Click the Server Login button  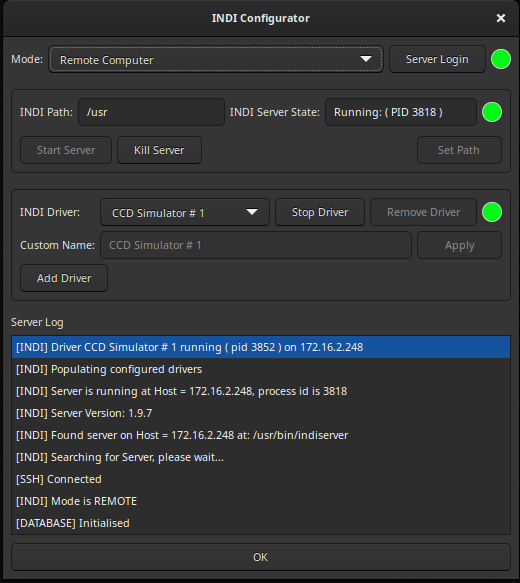pyautogui.click(x=437, y=59)
